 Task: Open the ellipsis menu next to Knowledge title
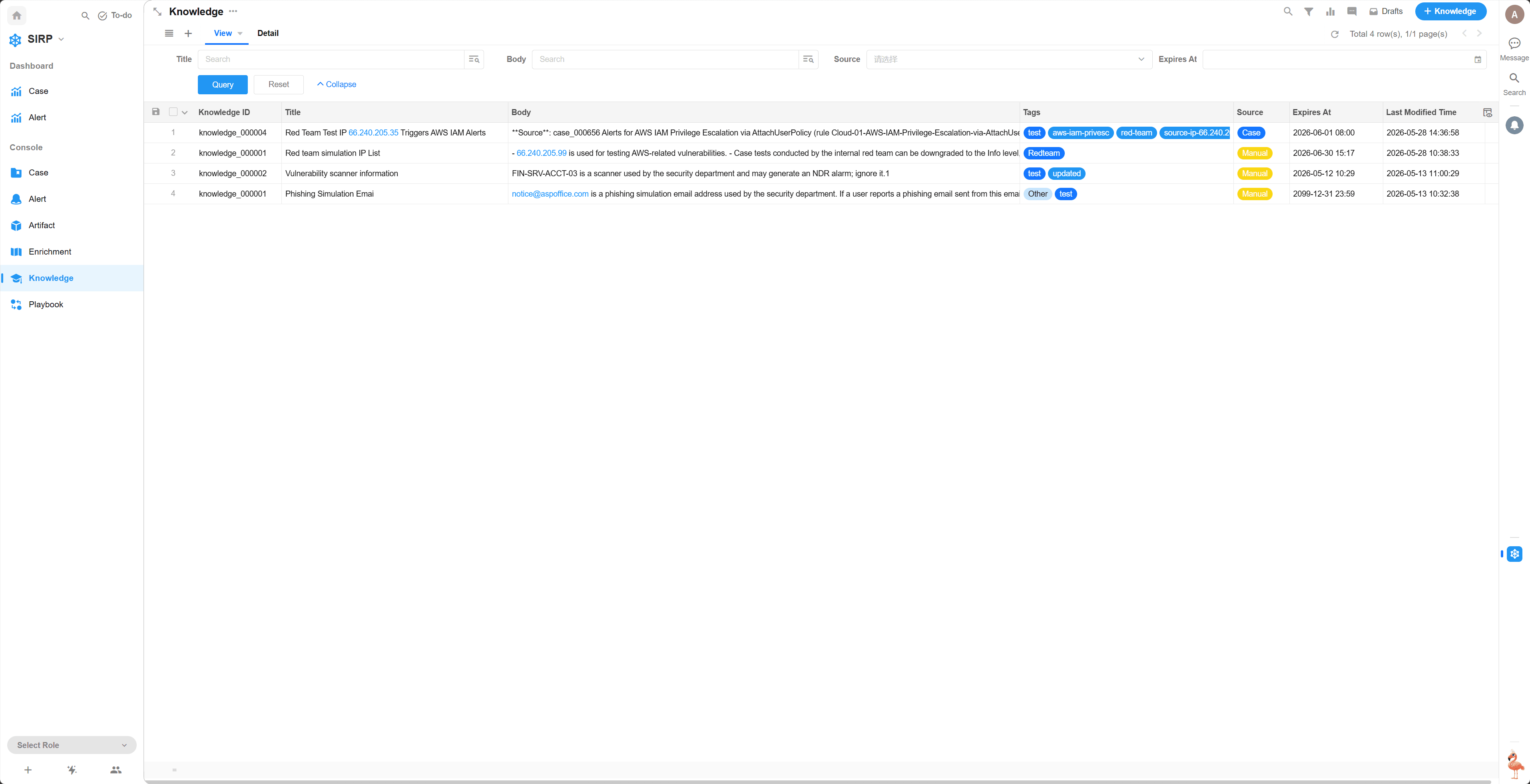(x=233, y=11)
